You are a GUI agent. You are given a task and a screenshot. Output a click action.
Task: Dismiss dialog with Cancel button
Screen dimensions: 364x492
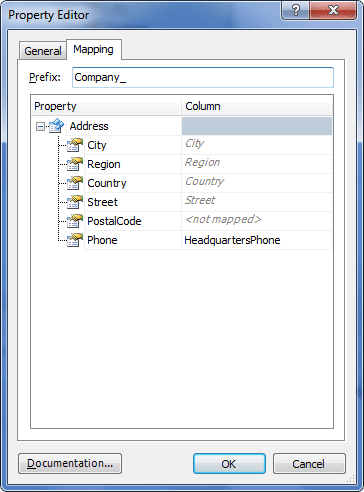(x=309, y=463)
